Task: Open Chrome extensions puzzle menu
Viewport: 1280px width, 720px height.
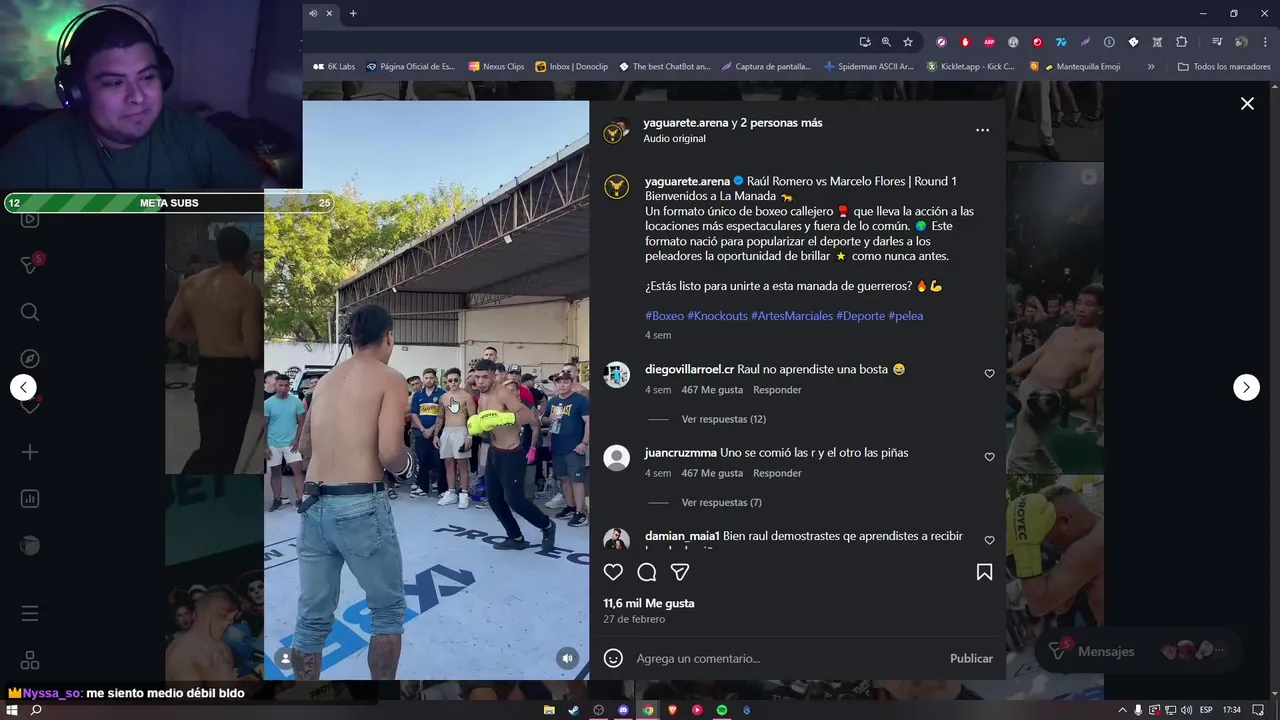Action: point(1181,42)
